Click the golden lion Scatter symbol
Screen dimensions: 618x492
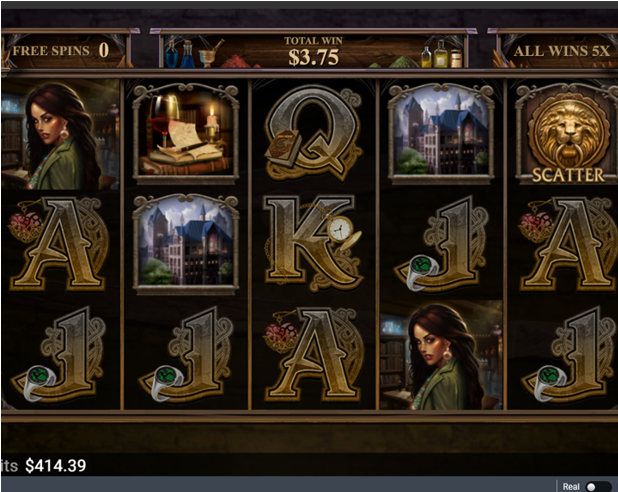tap(567, 134)
